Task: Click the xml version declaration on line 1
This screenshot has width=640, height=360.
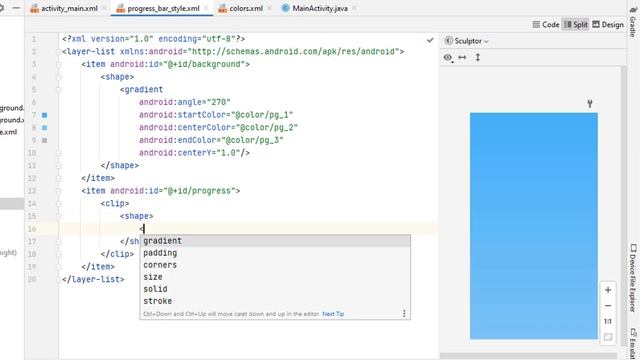Action: click(153, 39)
